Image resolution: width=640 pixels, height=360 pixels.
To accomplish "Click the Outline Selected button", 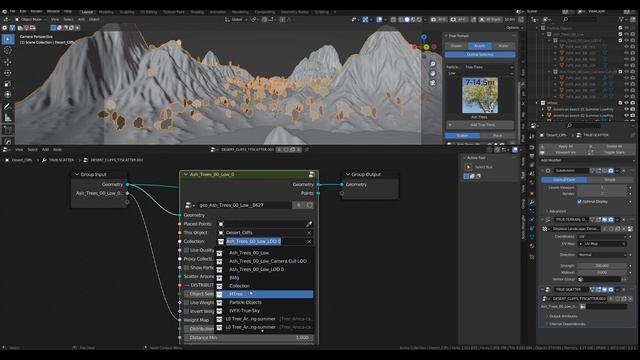I will (480, 54).
